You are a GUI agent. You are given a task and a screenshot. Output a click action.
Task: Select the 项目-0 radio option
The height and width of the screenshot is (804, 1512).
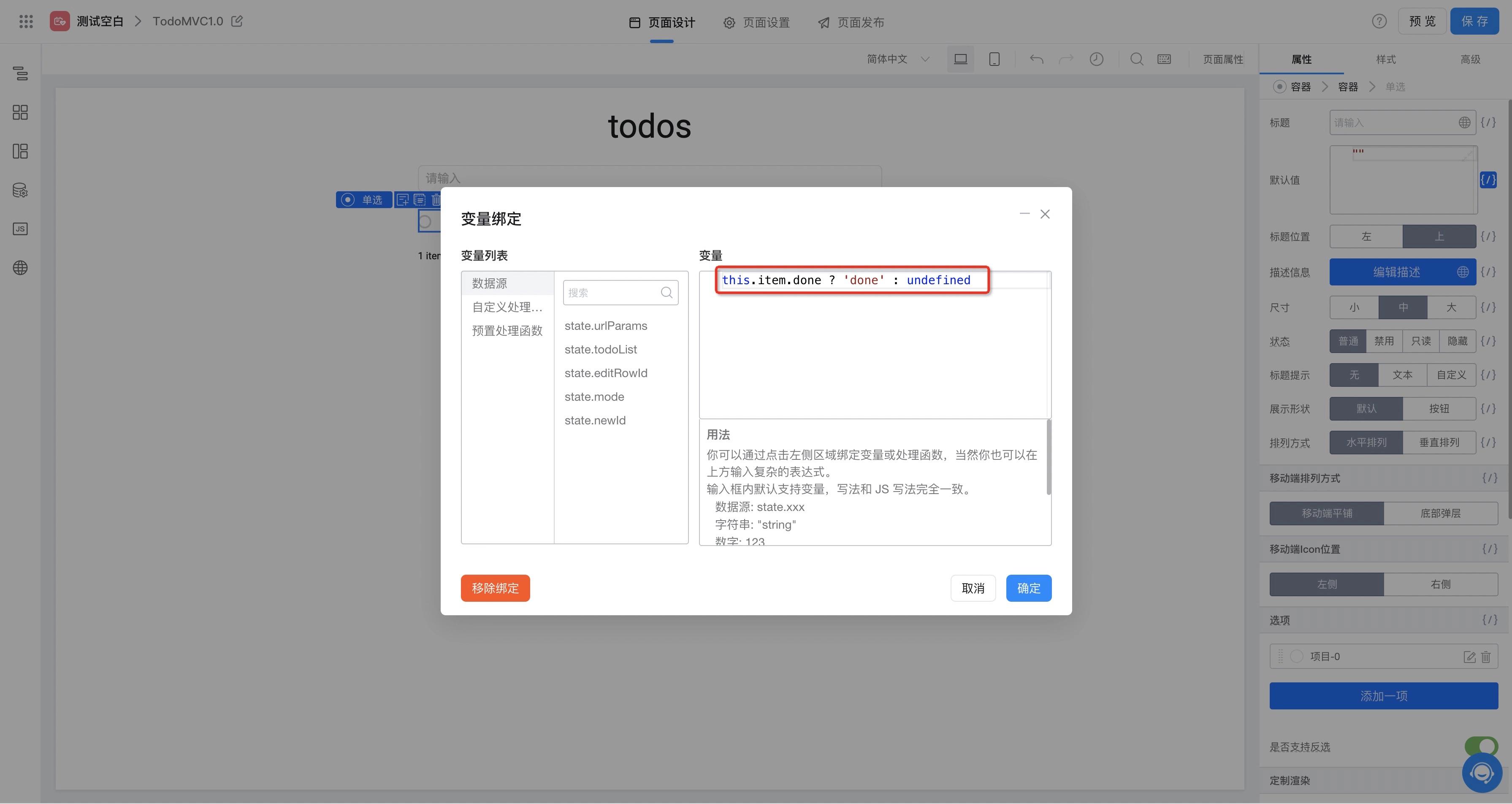tap(1297, 657)
